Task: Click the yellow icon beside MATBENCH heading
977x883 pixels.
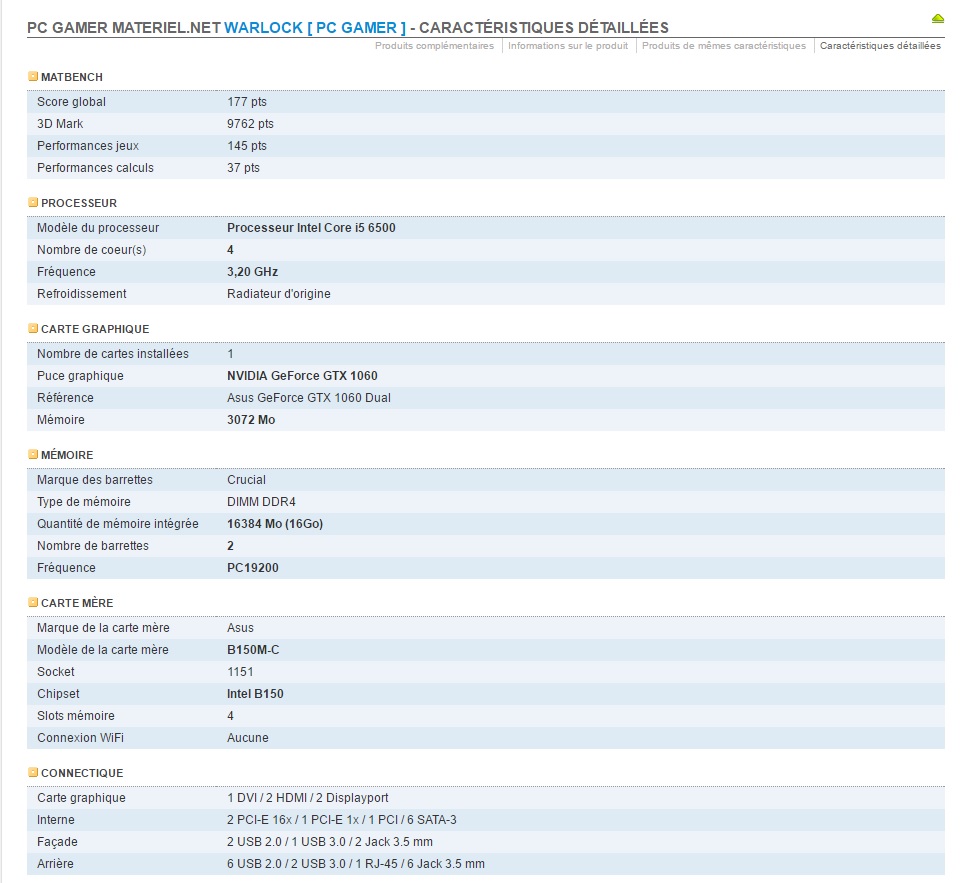Action: [x=33, y=77]
